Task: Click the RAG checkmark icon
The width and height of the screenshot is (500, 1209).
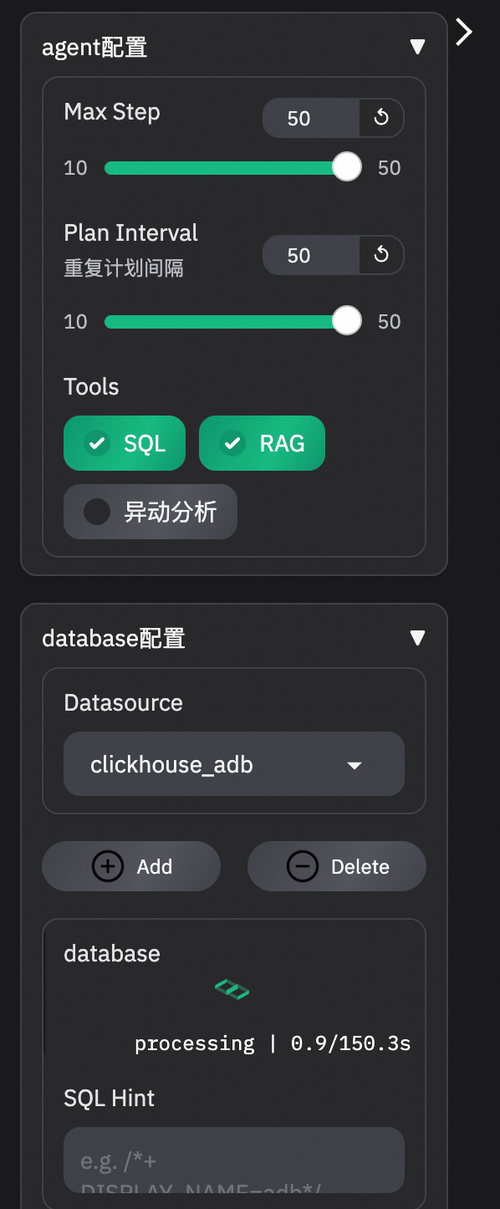Action: coord(233,443)
